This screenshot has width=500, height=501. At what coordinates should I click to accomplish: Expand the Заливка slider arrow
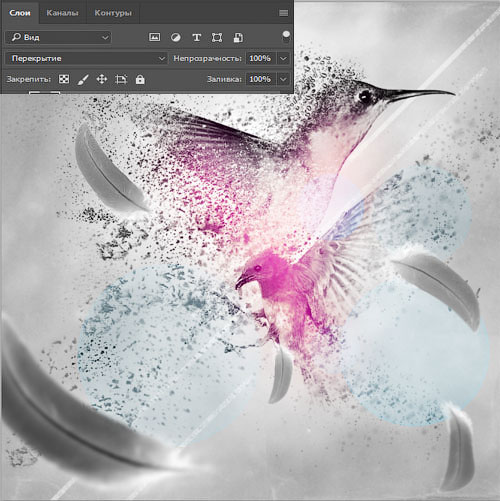(283, 79)
